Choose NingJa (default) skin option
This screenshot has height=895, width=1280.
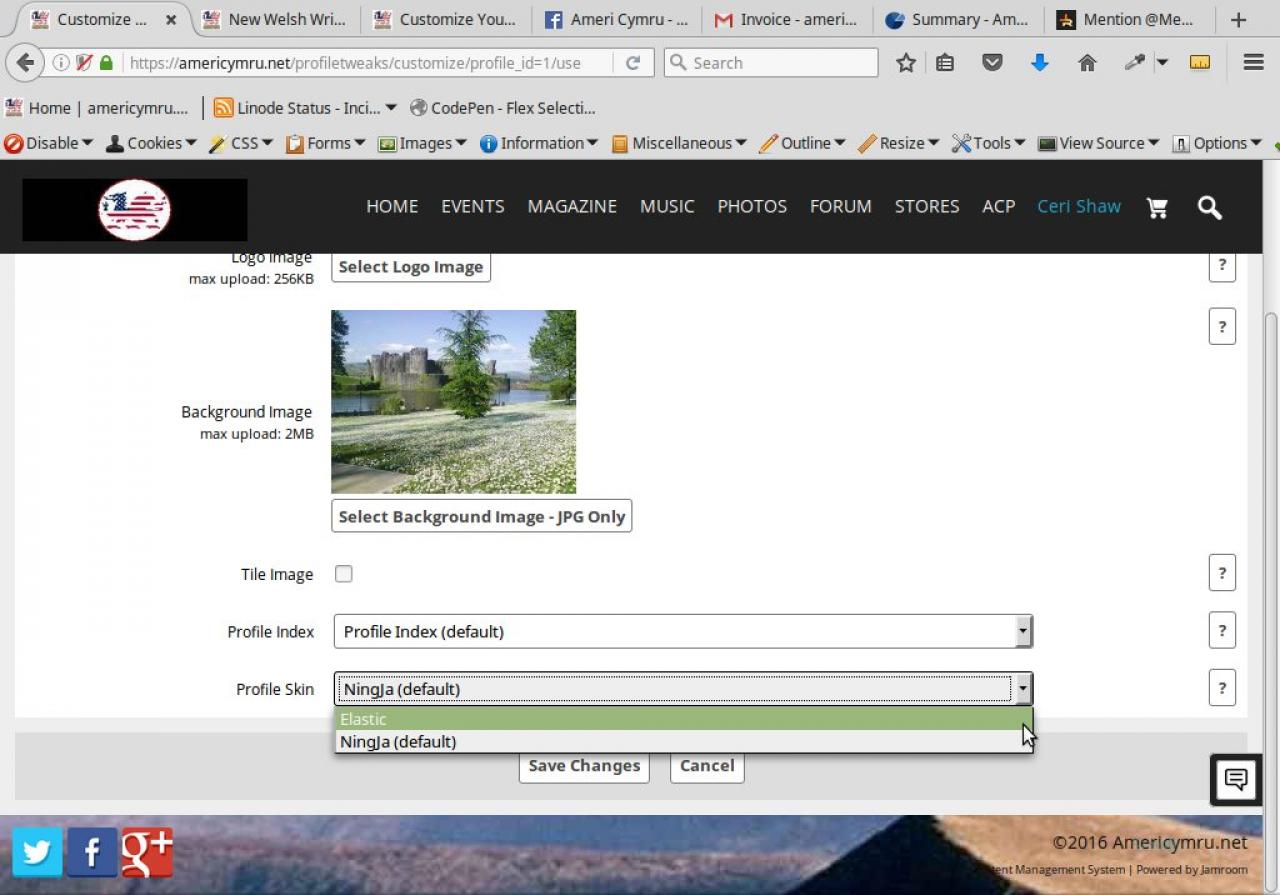click(682, 742)
